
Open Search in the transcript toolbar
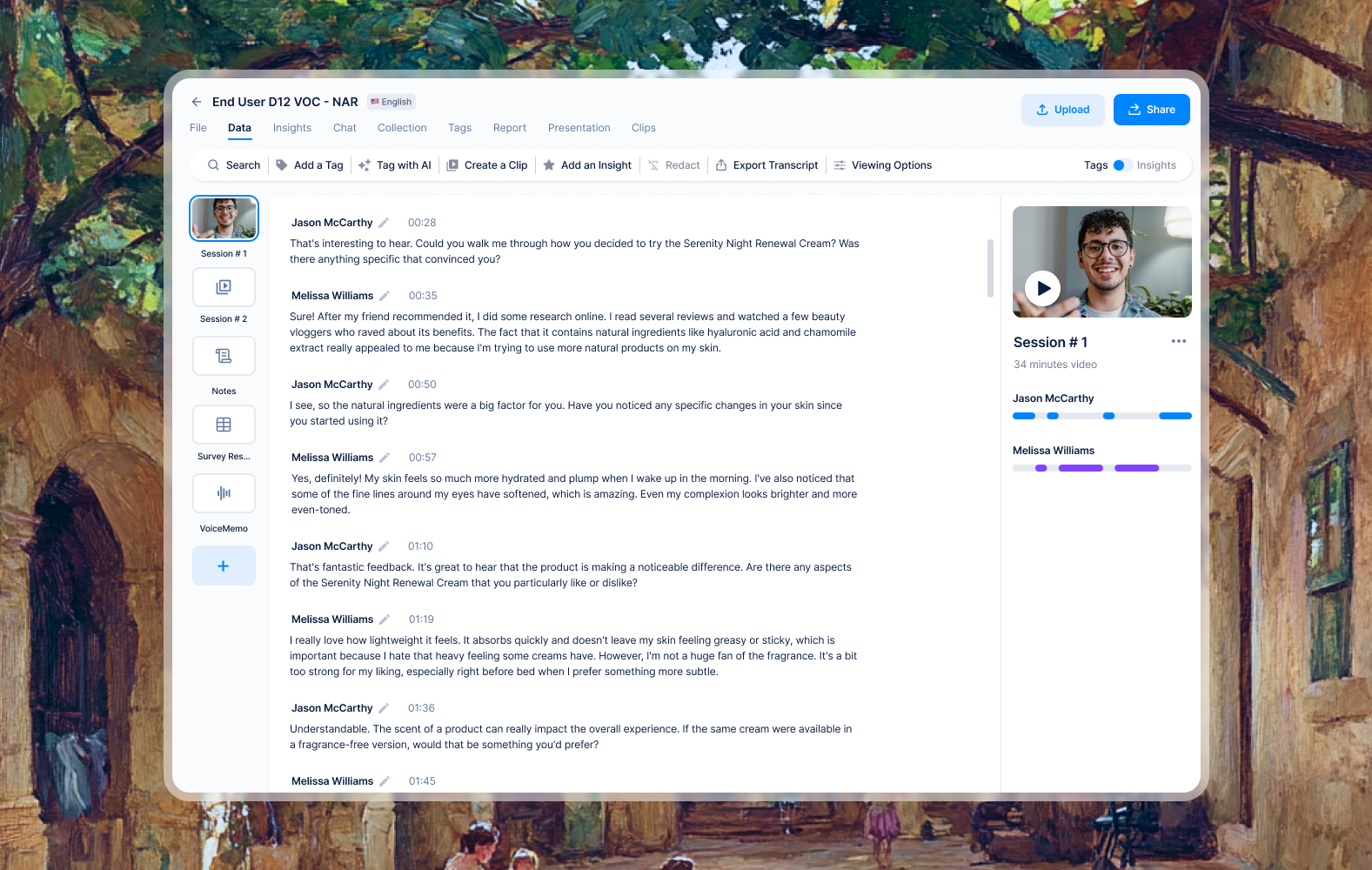(x=234, y=165)
